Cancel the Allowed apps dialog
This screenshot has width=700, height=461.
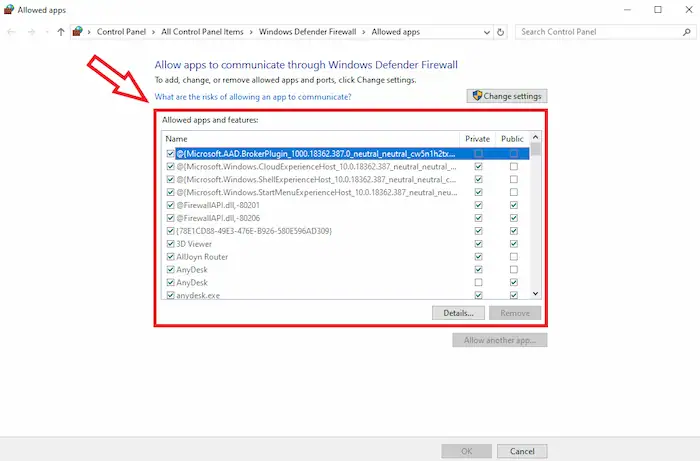pos(522,451)
